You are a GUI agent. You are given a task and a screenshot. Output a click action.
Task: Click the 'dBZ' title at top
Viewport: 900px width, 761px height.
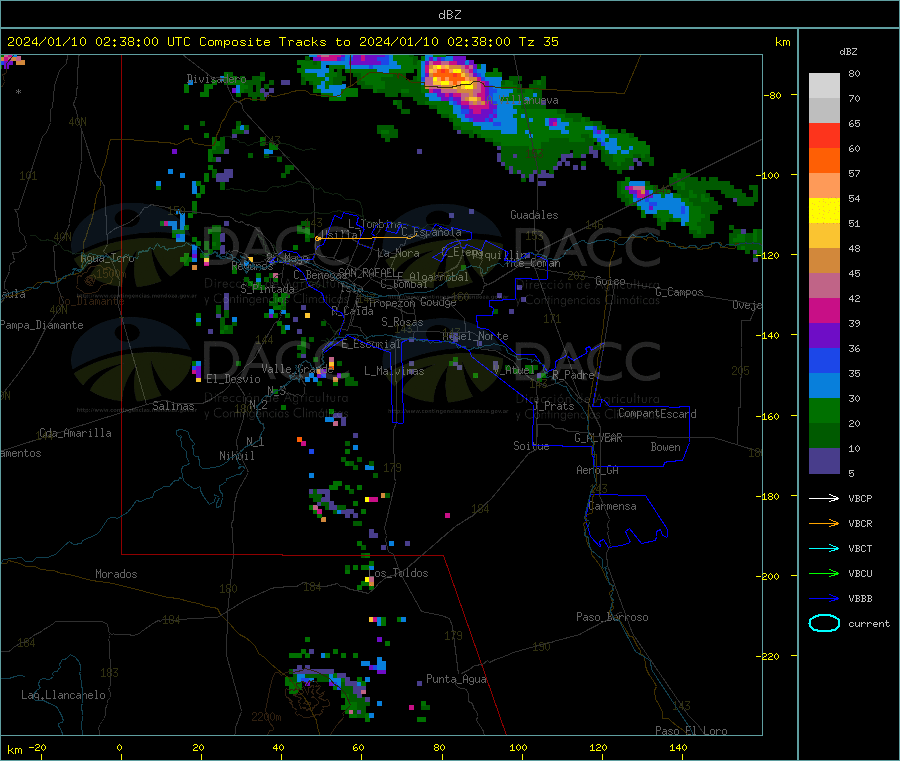pyautogui.click(x=449, y=15)
